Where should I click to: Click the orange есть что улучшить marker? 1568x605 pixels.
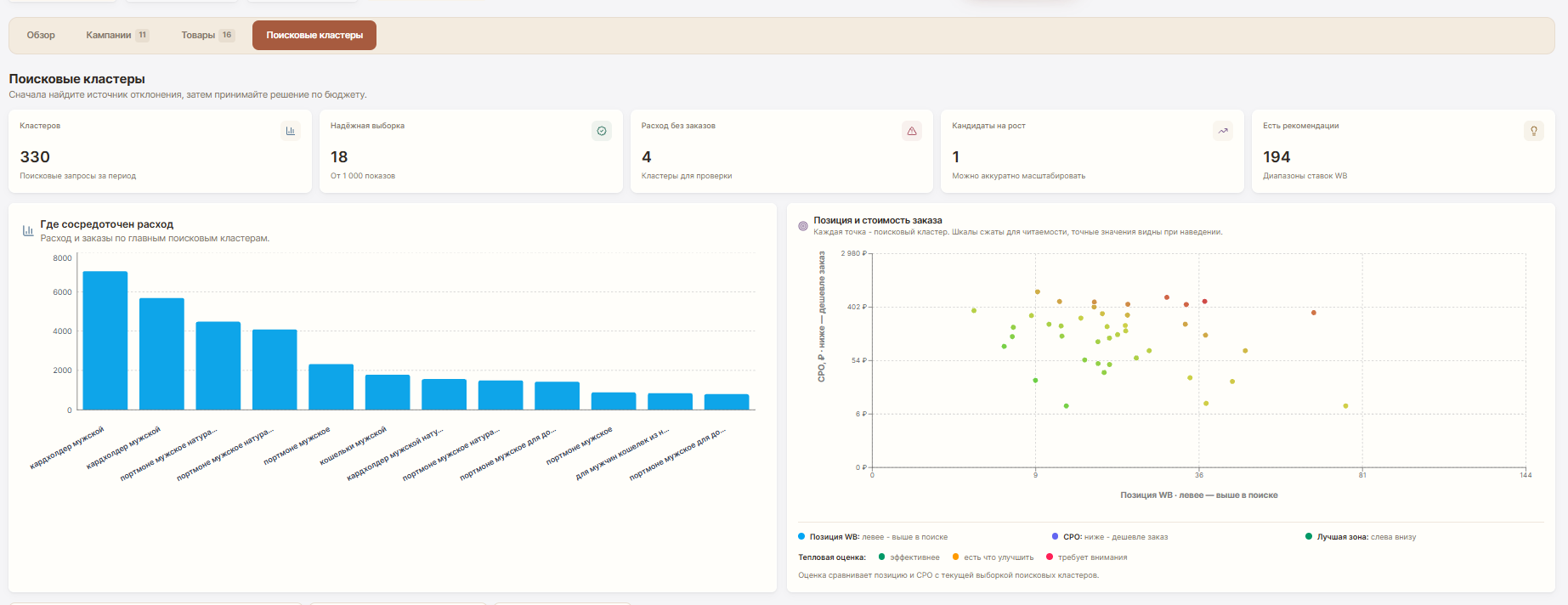click(x=956, y=557)
